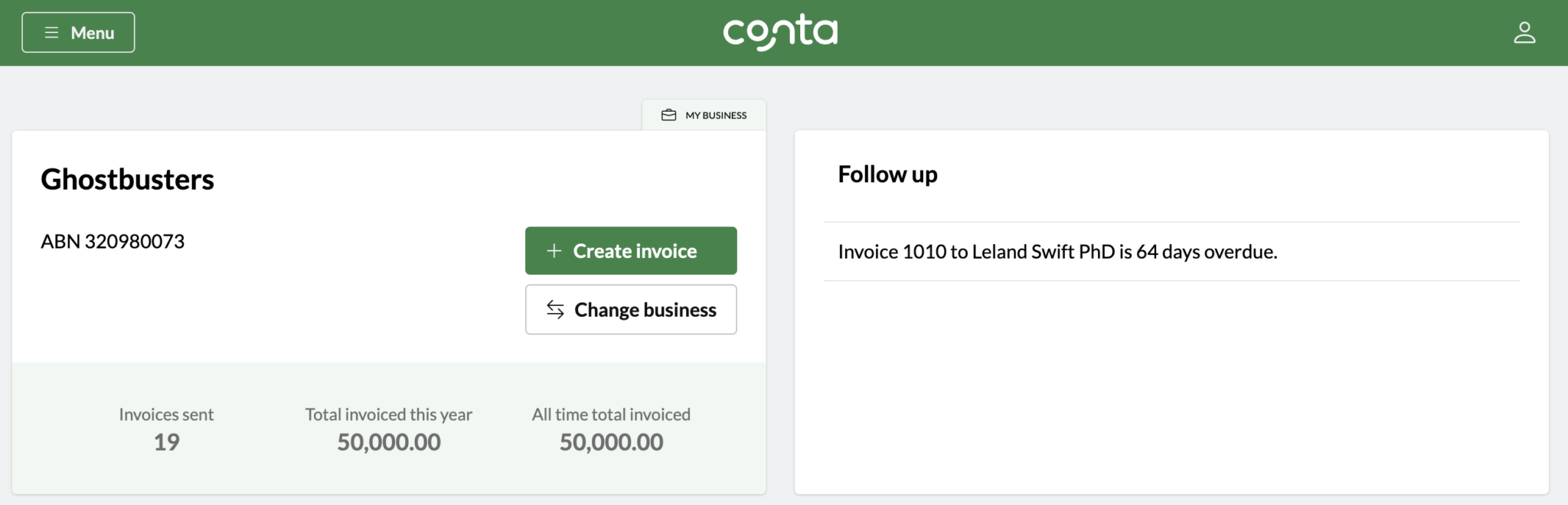
Task: Click the Invoices sent statistic showing 19
Action: coord(165,428)
